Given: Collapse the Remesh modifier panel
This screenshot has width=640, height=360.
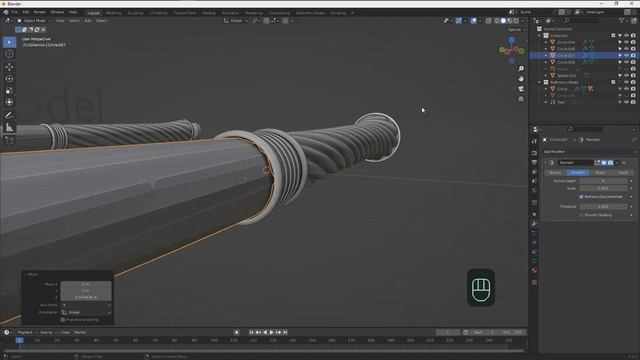Looking at the screenshot, I should [x=546, y=162].
